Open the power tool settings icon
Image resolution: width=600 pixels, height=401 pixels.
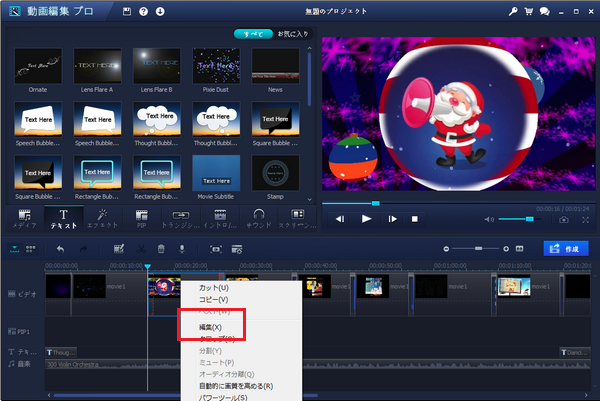click(x=237, y=249)
